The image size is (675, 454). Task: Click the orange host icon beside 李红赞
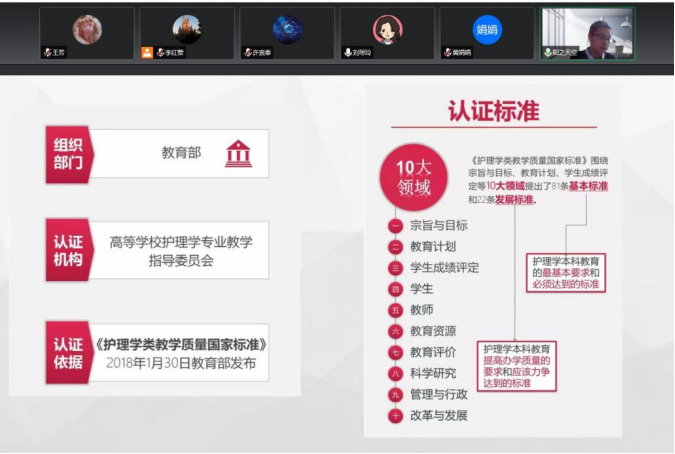point(147,52)
